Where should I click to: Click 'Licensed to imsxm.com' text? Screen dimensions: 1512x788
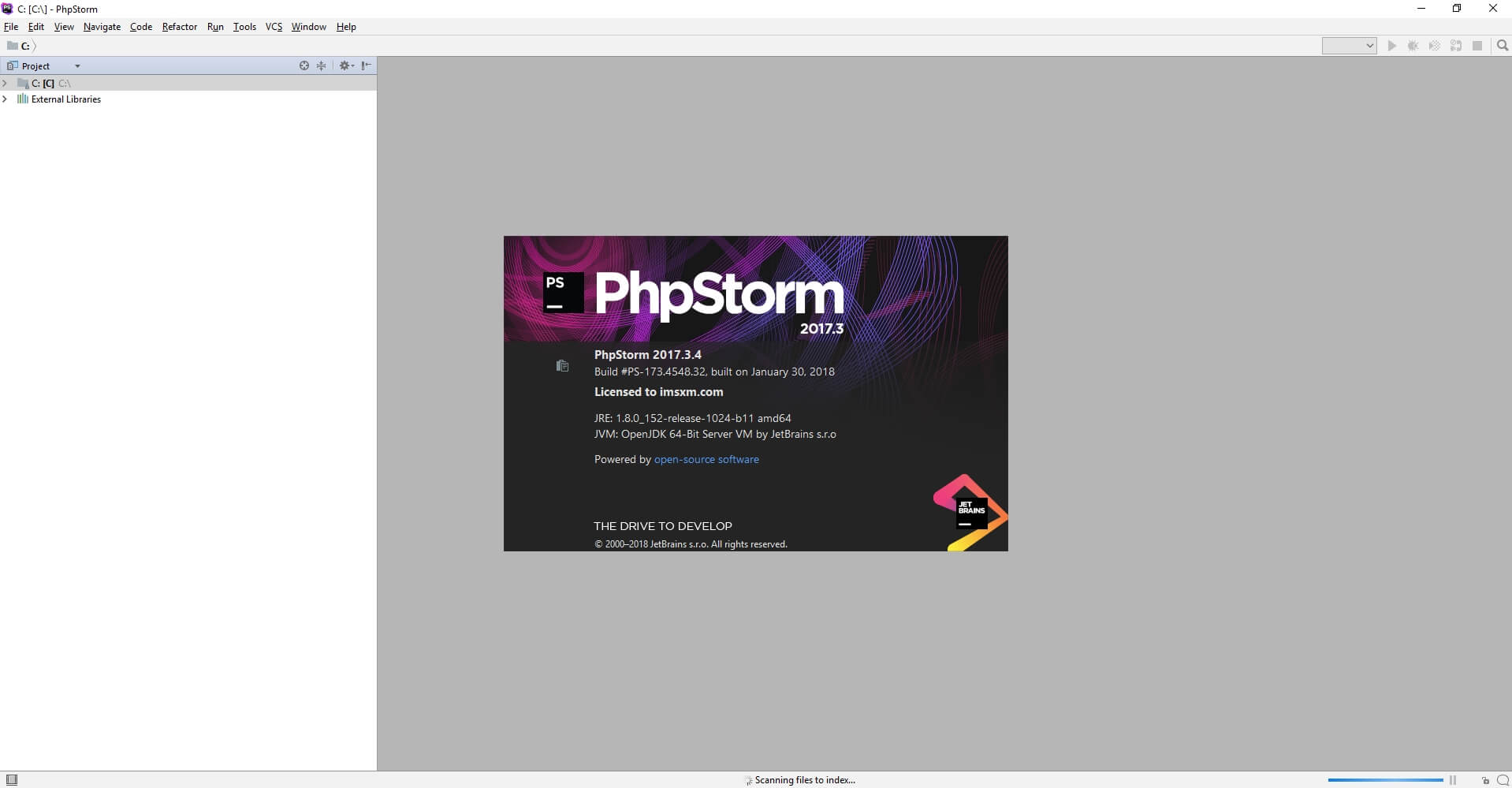coord(658,392)
